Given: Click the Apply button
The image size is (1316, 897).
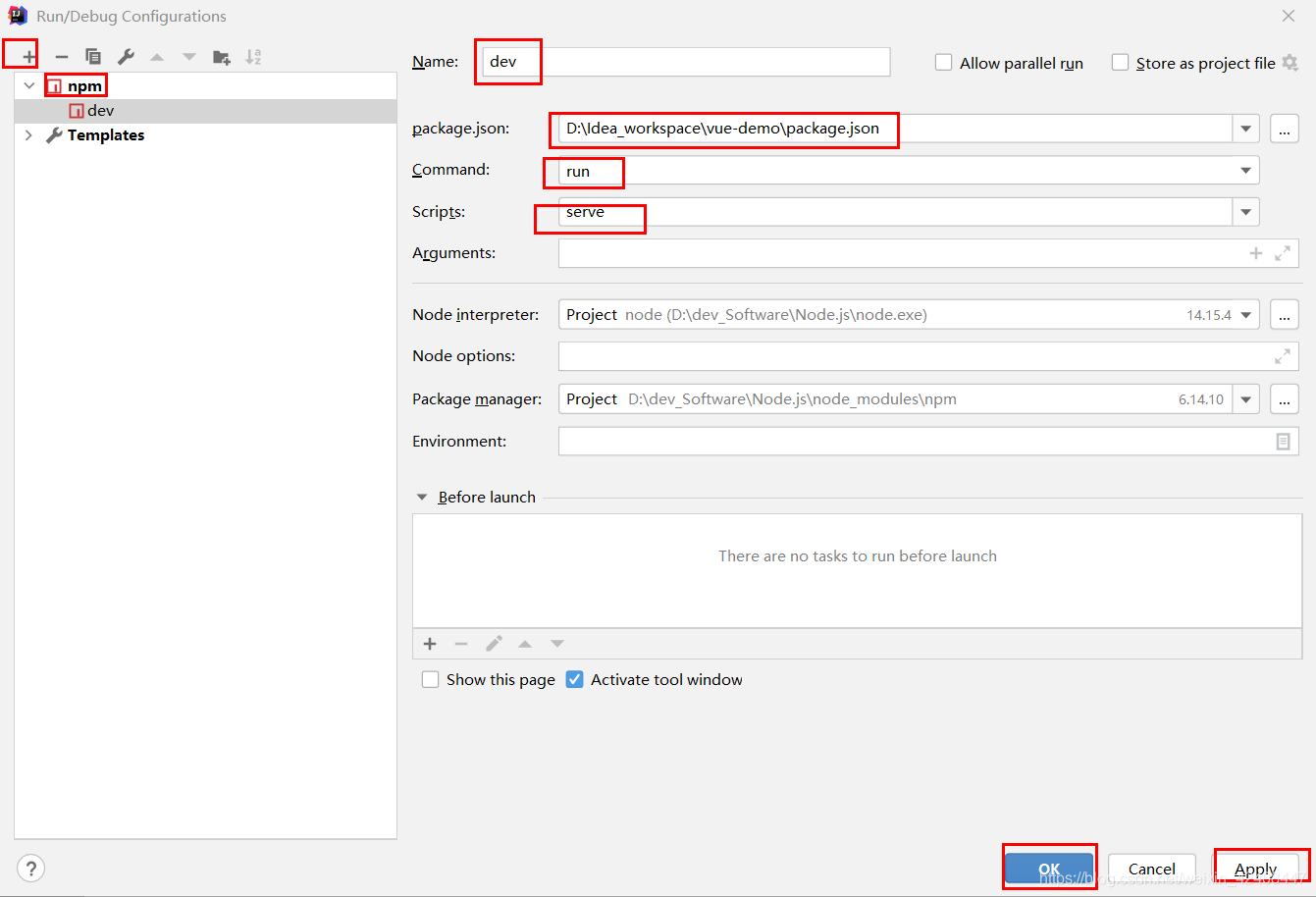Looking at the screenshot, I should (x=1256, y=869).
